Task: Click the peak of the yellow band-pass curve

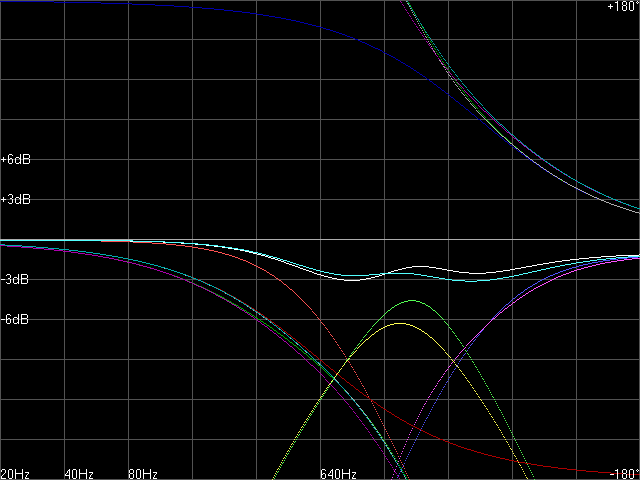Action: point(400,323)
